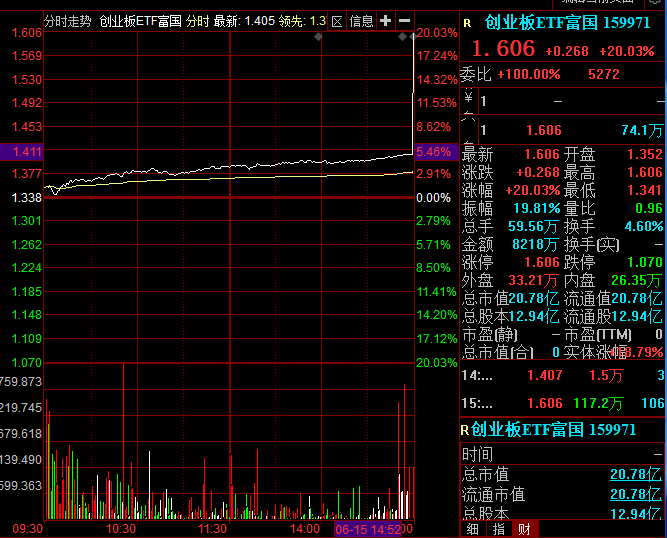Click the zoom-in plus button on chart header
Screen dimensions: 667x538
[385, 21]
